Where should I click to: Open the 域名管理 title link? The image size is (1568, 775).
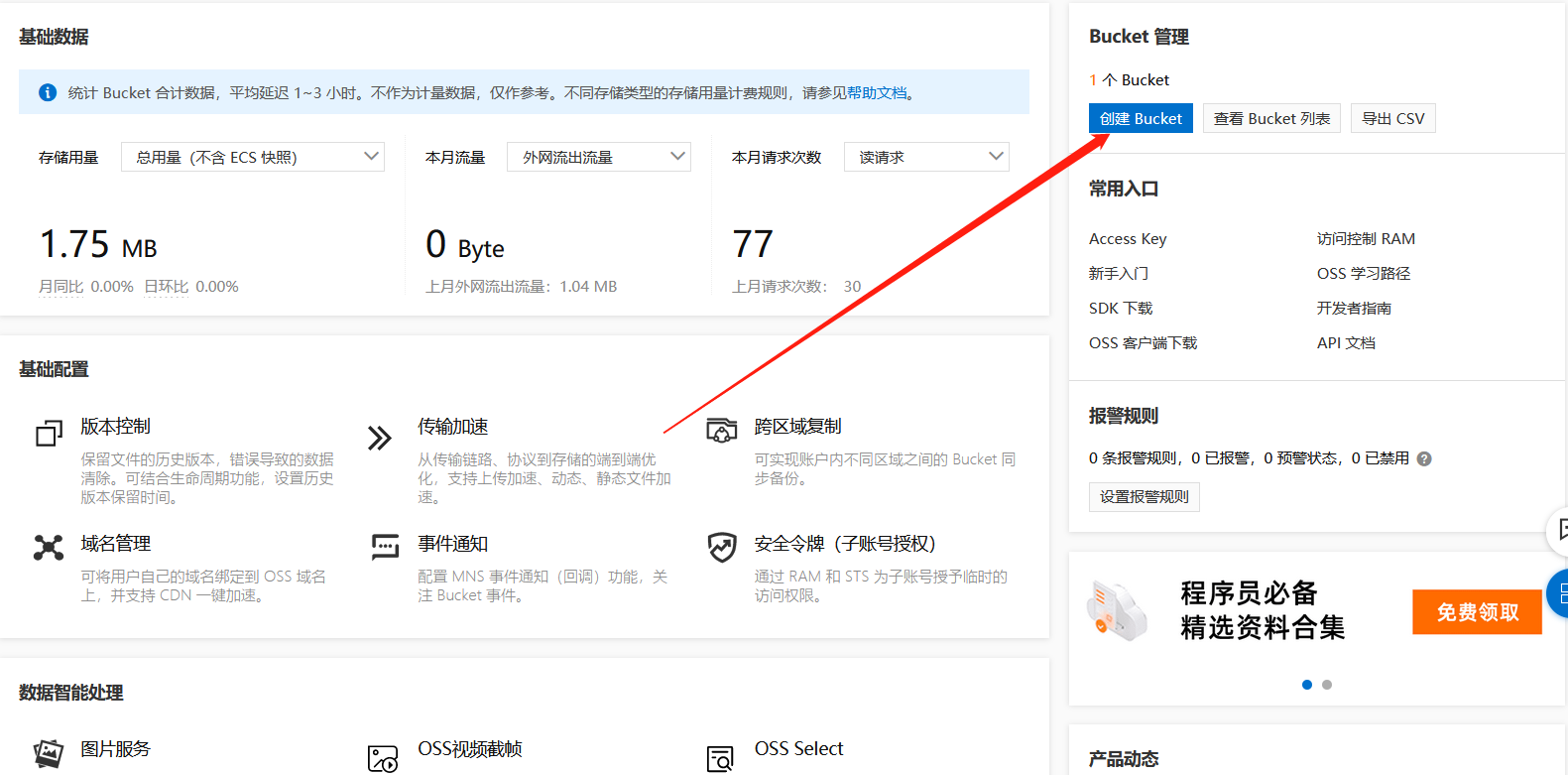[x=115, y=544]
